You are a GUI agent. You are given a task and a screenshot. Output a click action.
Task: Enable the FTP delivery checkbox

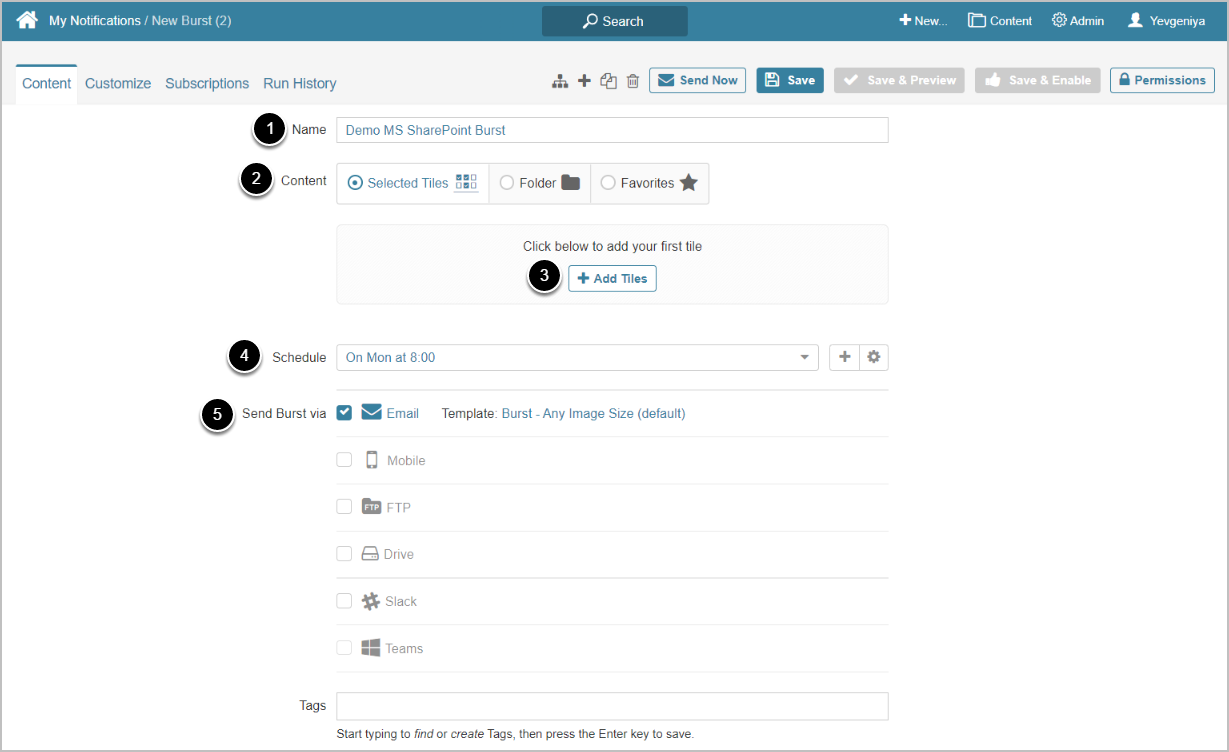click(x=344, y=506)
